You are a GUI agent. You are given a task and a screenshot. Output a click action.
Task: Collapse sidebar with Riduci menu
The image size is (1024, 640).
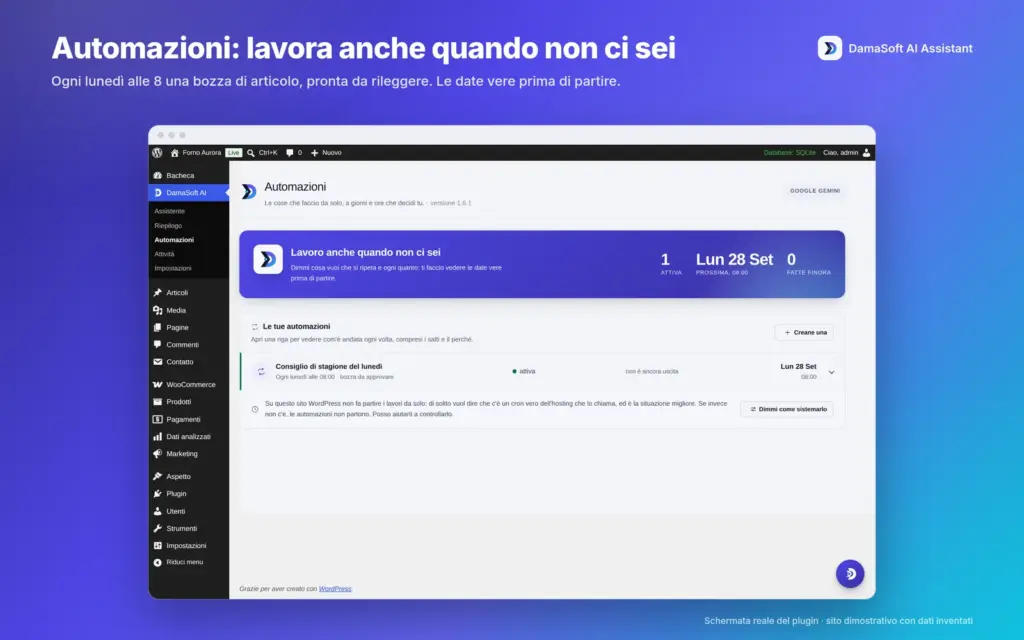[x=178, y=562]
